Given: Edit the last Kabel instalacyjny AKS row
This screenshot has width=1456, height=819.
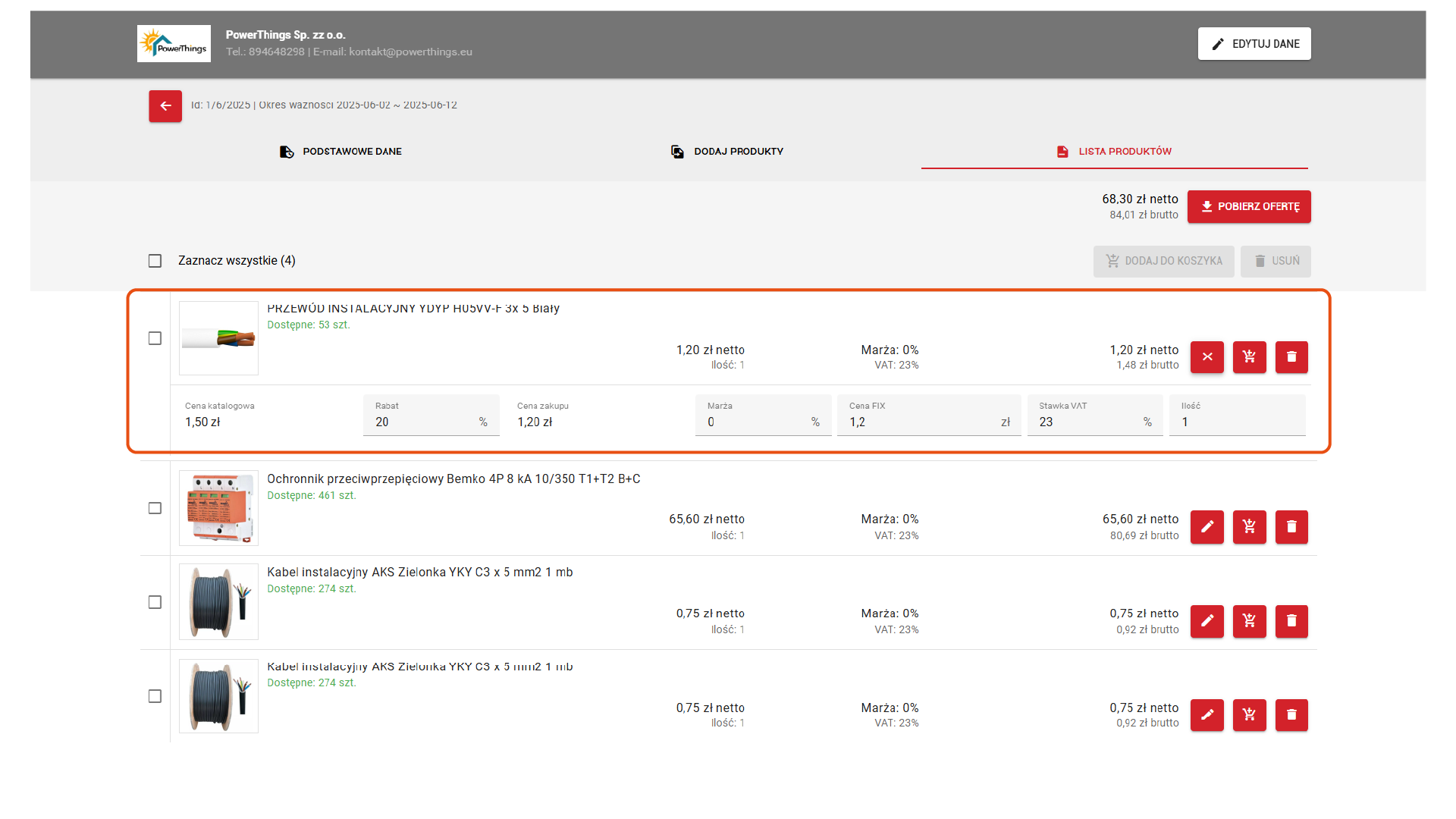Looking at the screenshot, I should click(x=1207, y=714).
